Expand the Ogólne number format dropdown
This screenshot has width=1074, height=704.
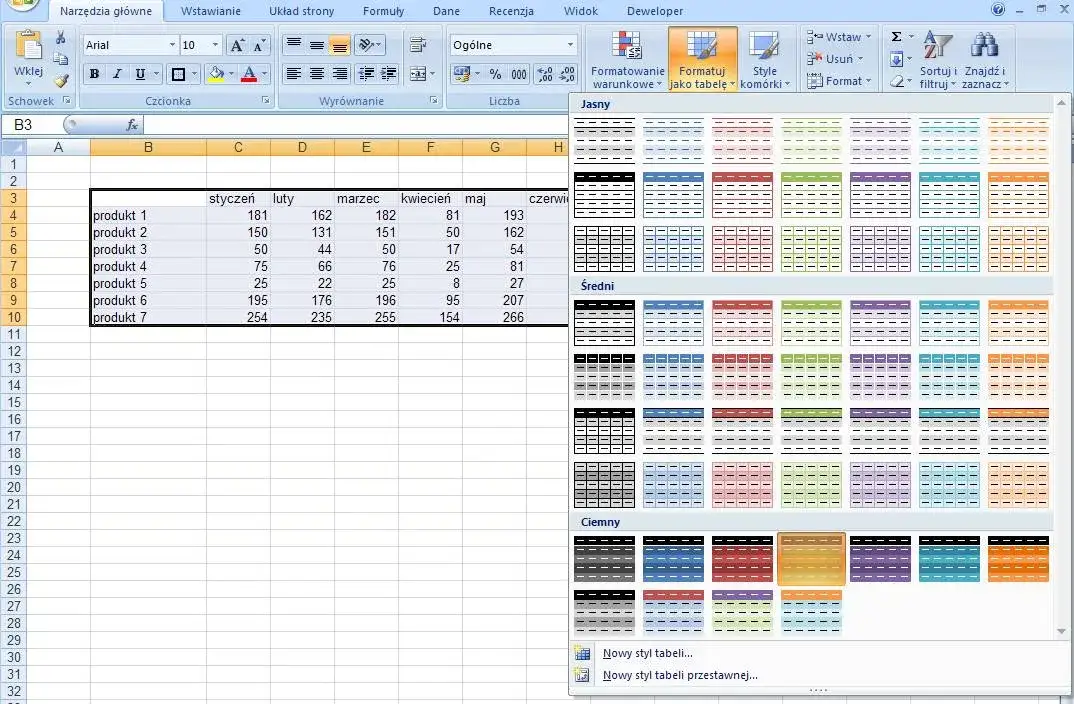click(x=570, y=45)
